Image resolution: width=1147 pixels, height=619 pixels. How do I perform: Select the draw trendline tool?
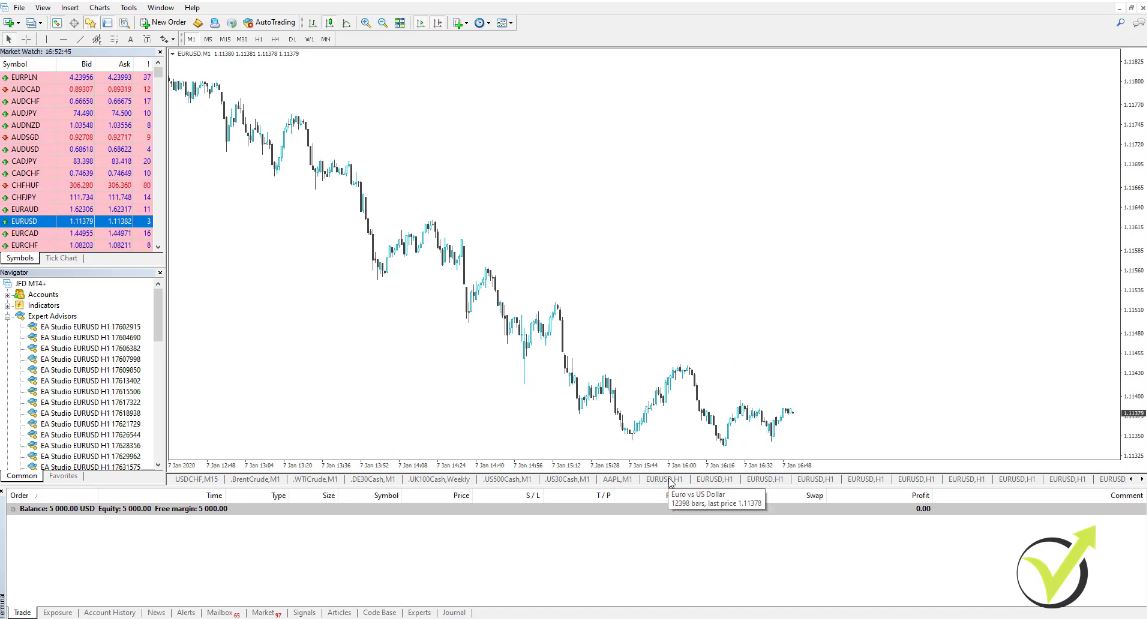(79, 39)
